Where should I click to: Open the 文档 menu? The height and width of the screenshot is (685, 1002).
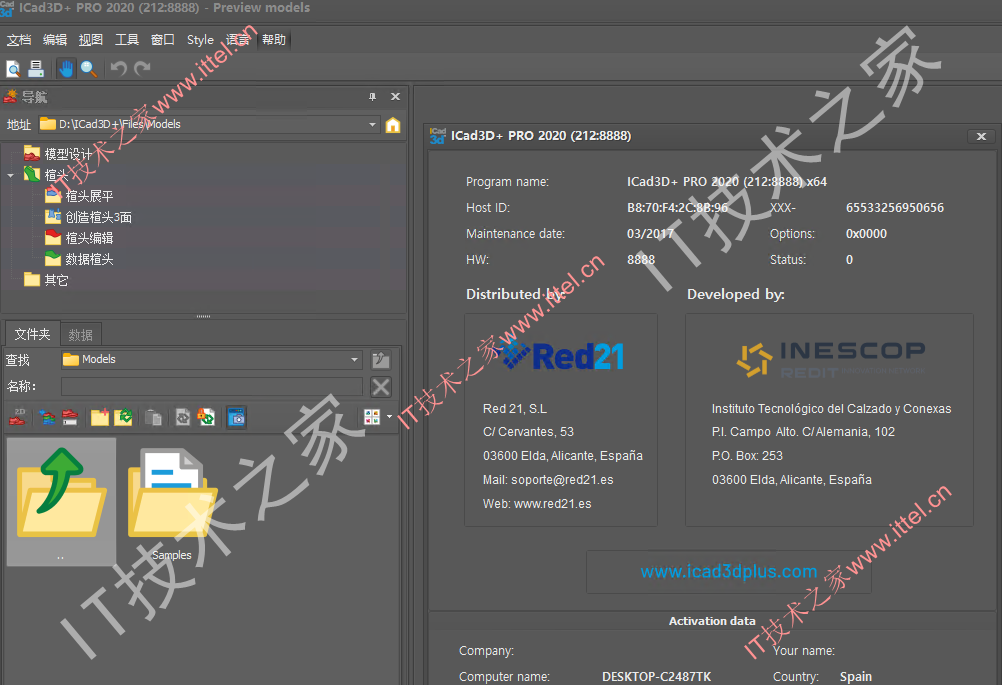click(19, 40)
